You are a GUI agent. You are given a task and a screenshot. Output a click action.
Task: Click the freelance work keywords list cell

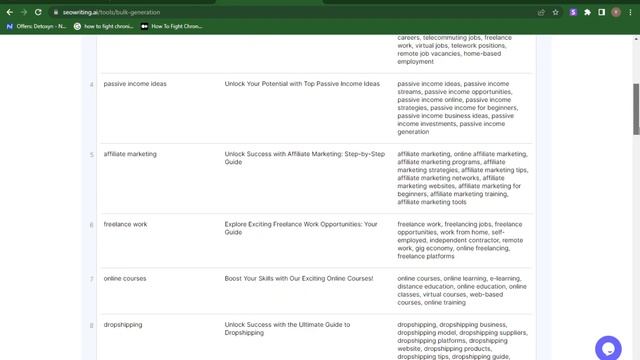460,240
